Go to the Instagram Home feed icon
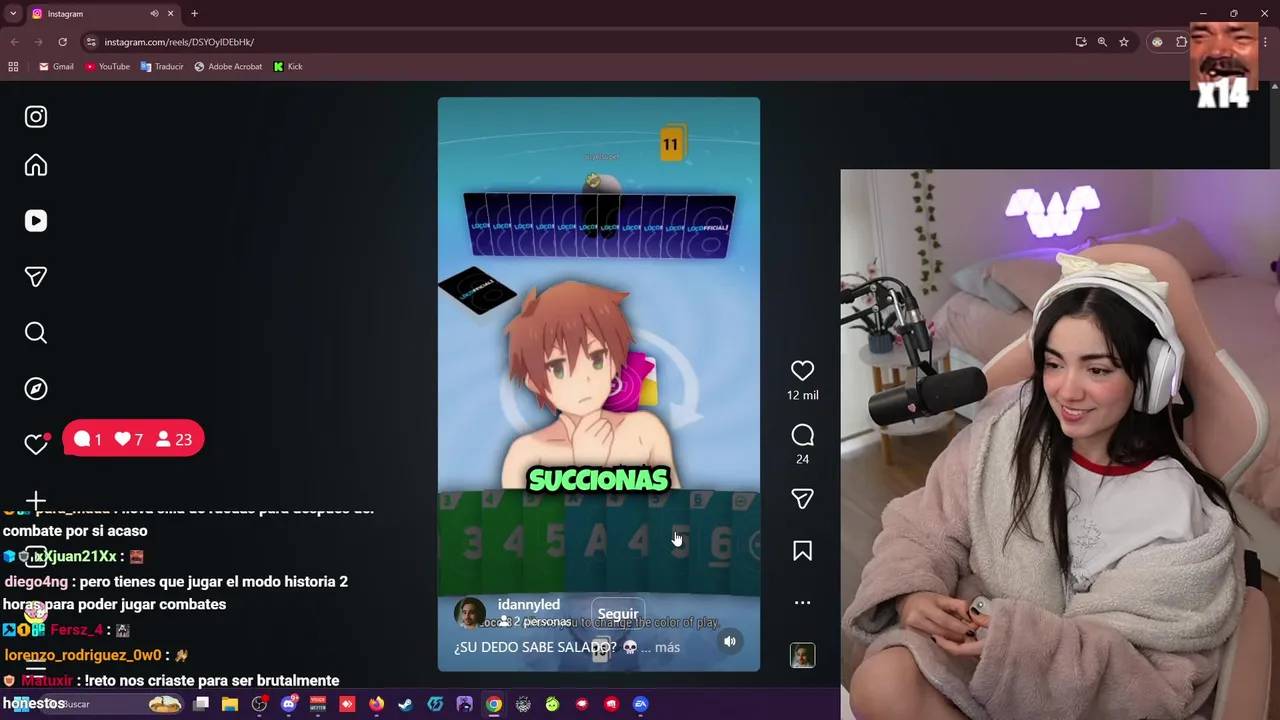 click(x=36, y=166)
